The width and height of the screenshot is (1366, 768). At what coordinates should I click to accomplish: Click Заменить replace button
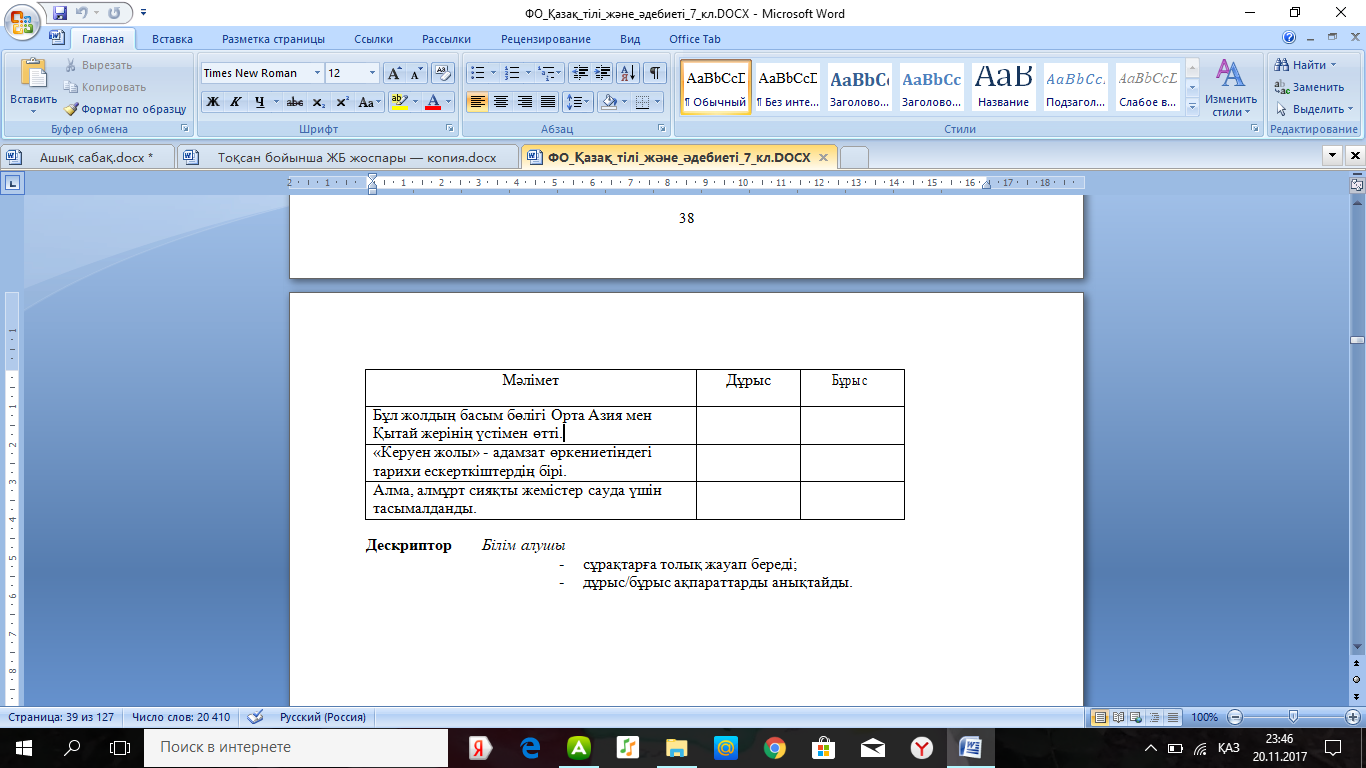coord(1309,87)
